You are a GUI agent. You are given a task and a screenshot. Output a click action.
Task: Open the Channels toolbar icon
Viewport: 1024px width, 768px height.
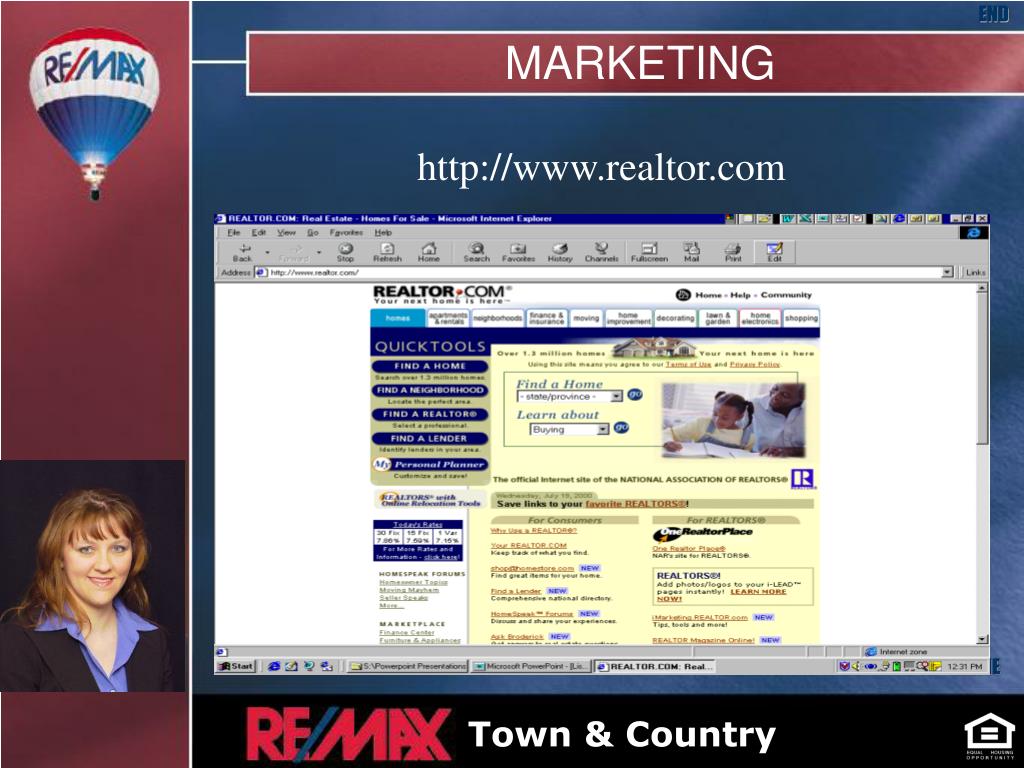tap(601, 252)
